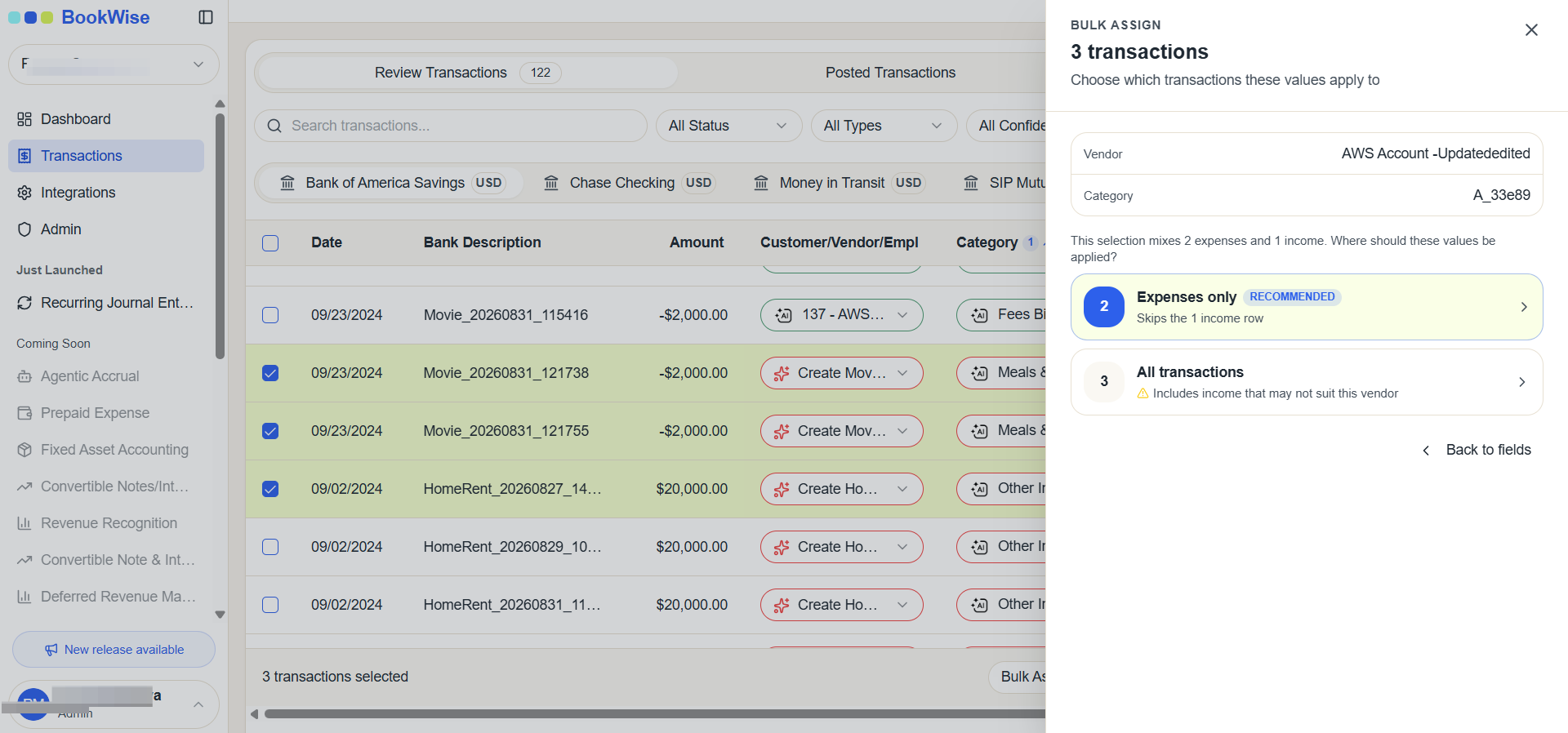Click the income warning triangle icon
Screen dimensions: 1568x733
tap(1143, 393)
